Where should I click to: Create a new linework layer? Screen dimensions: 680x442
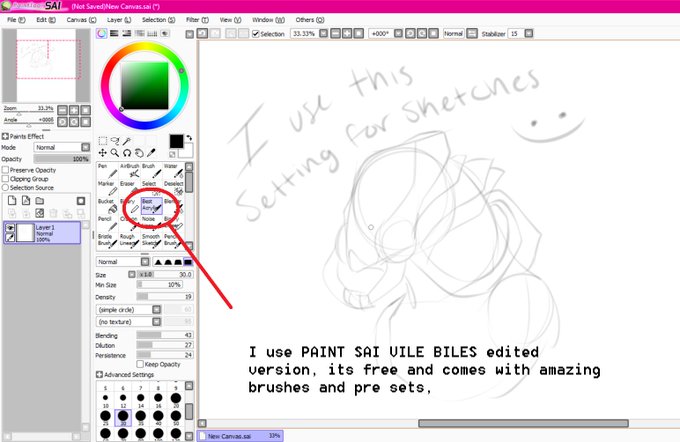(26, 200)
